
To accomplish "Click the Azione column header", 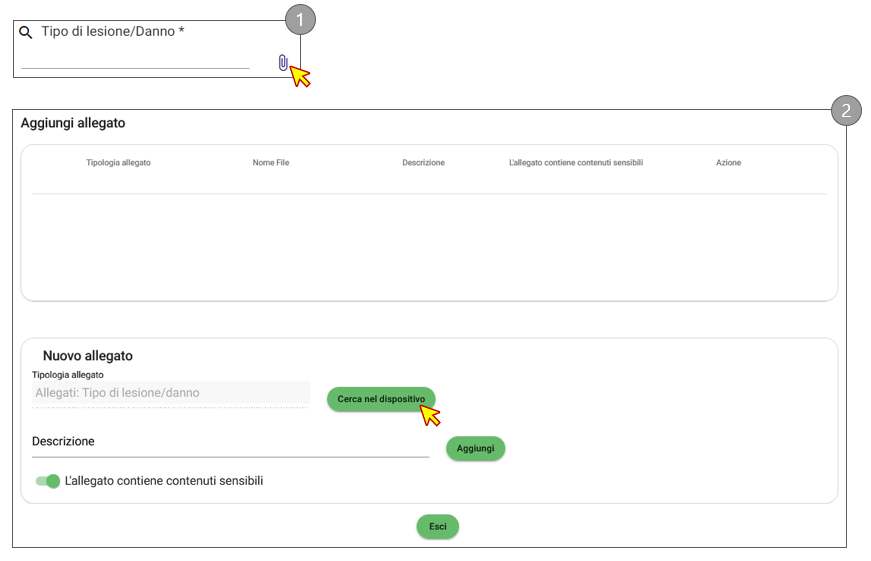I will click(x=728, y=163).
